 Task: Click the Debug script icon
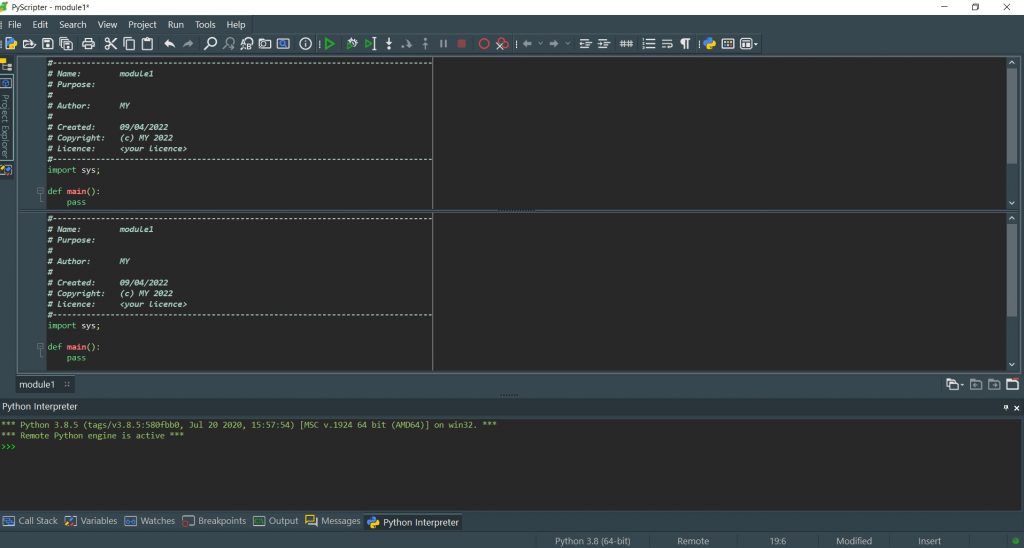point(352,44)
